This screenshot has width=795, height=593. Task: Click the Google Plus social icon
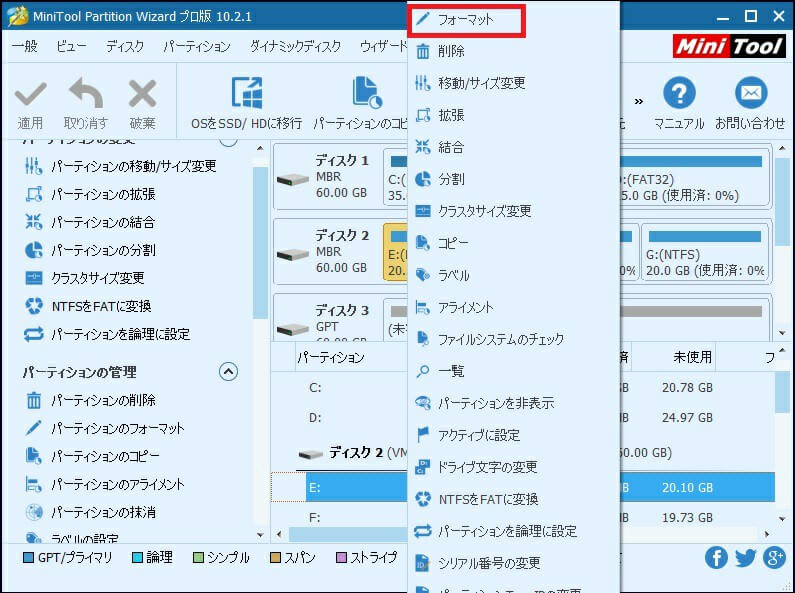[774, 558]
